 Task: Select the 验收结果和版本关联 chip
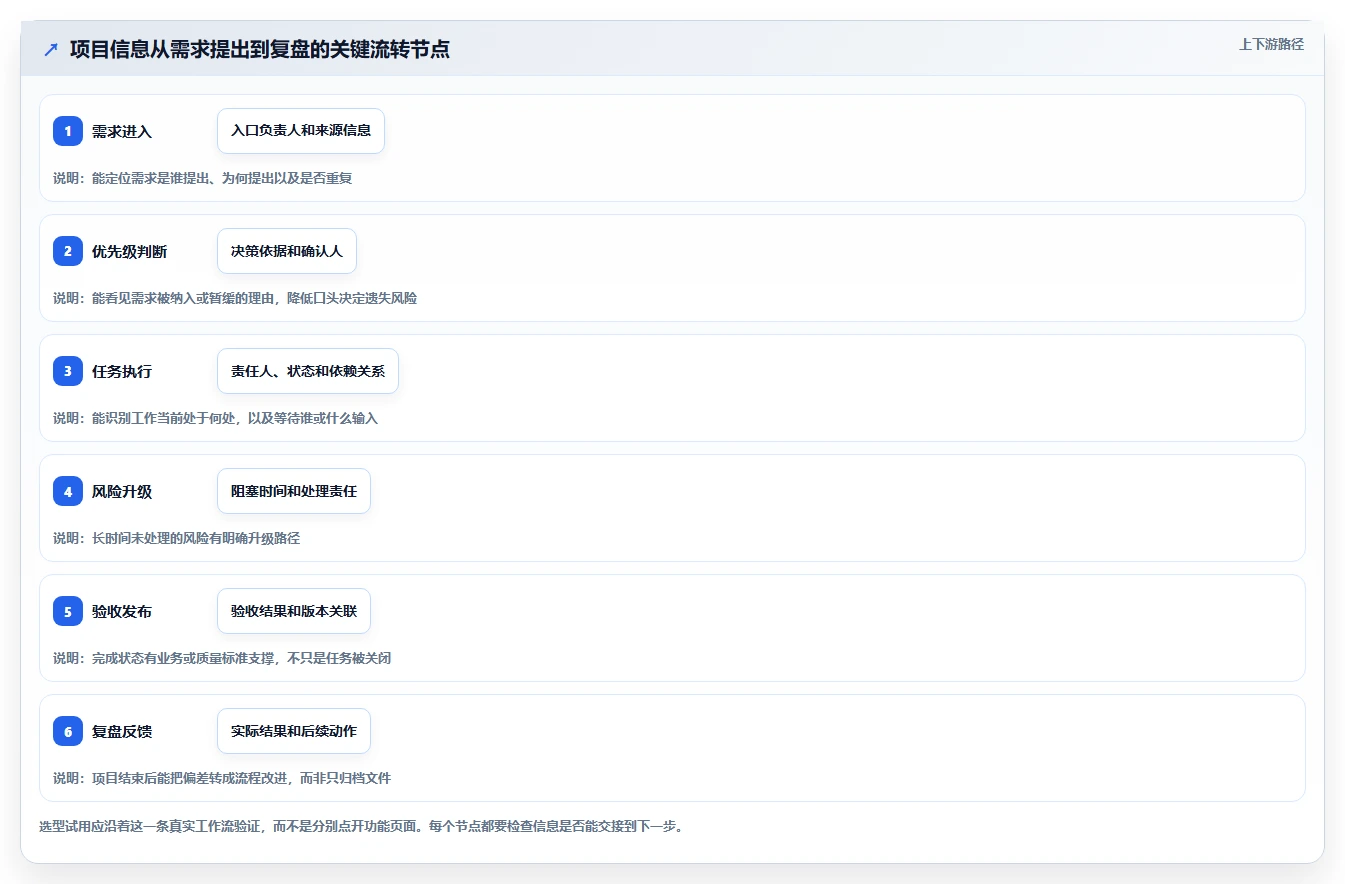[294, 611]
